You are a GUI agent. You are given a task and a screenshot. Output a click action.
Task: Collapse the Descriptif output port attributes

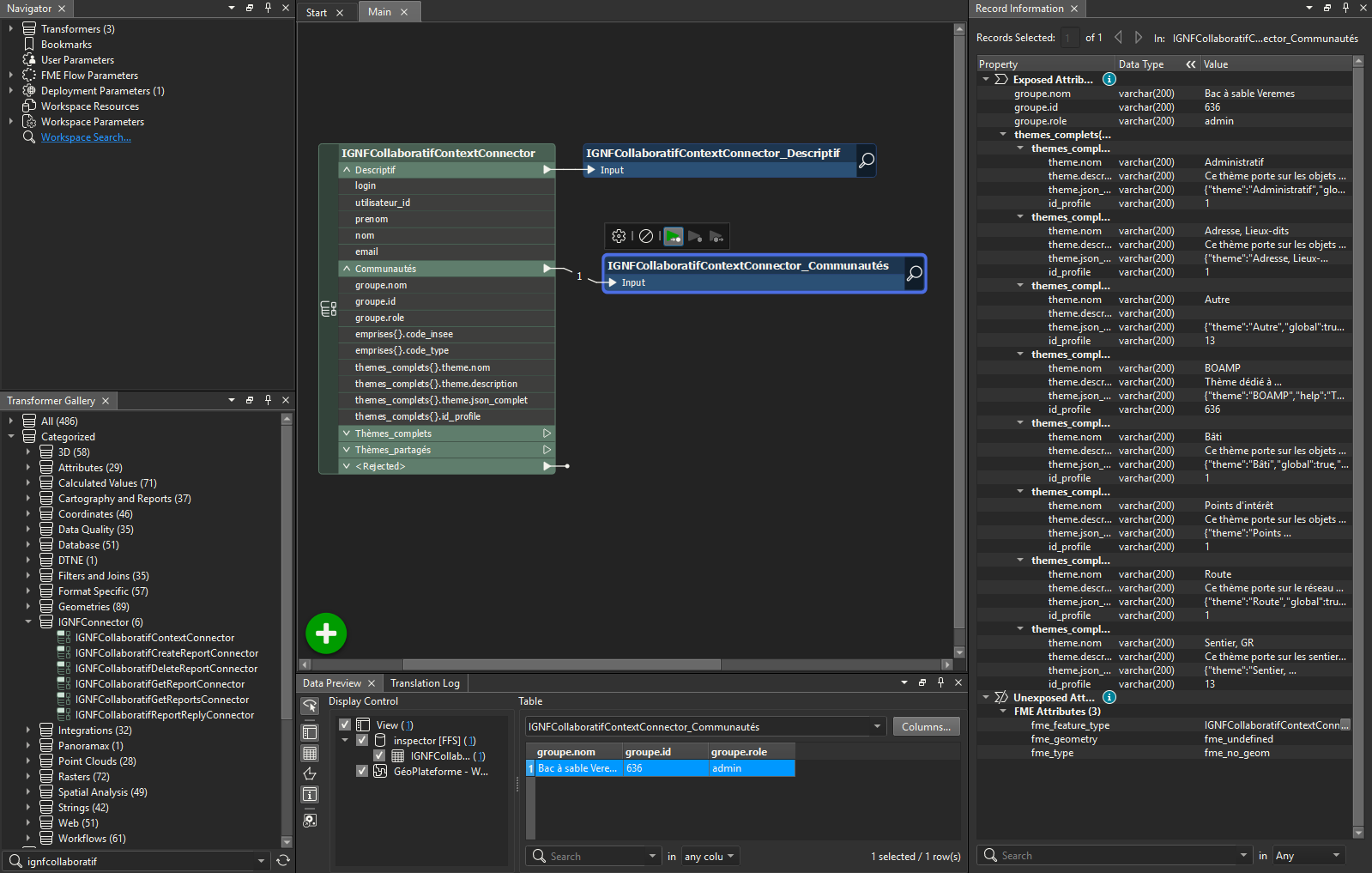[347, 170]
